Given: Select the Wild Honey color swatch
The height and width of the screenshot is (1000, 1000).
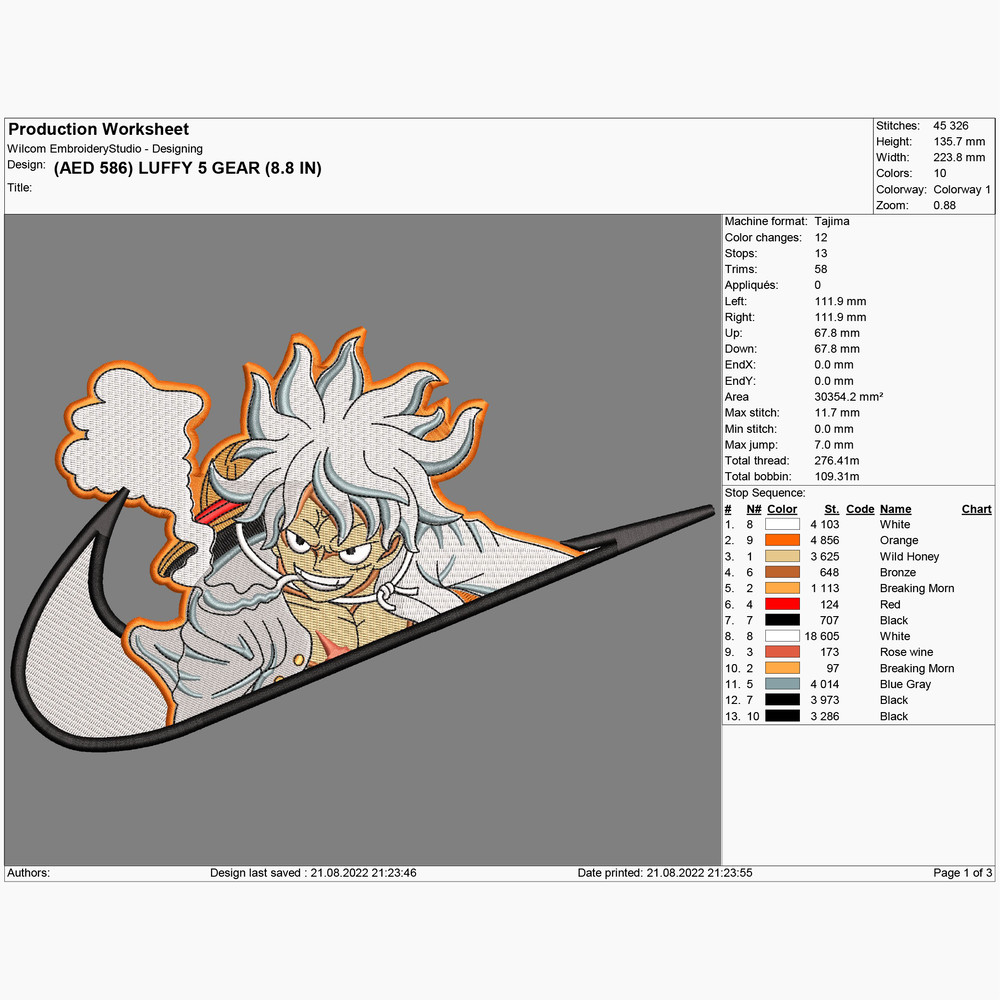Looking at the screenshot, I should tap(782, 556).
